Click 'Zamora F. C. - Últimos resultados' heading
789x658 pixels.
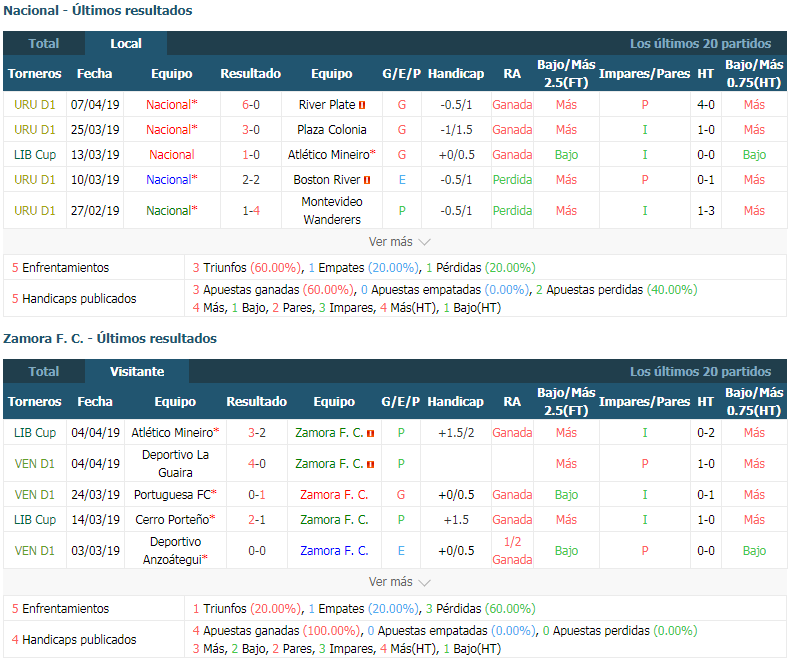[110, 339]
